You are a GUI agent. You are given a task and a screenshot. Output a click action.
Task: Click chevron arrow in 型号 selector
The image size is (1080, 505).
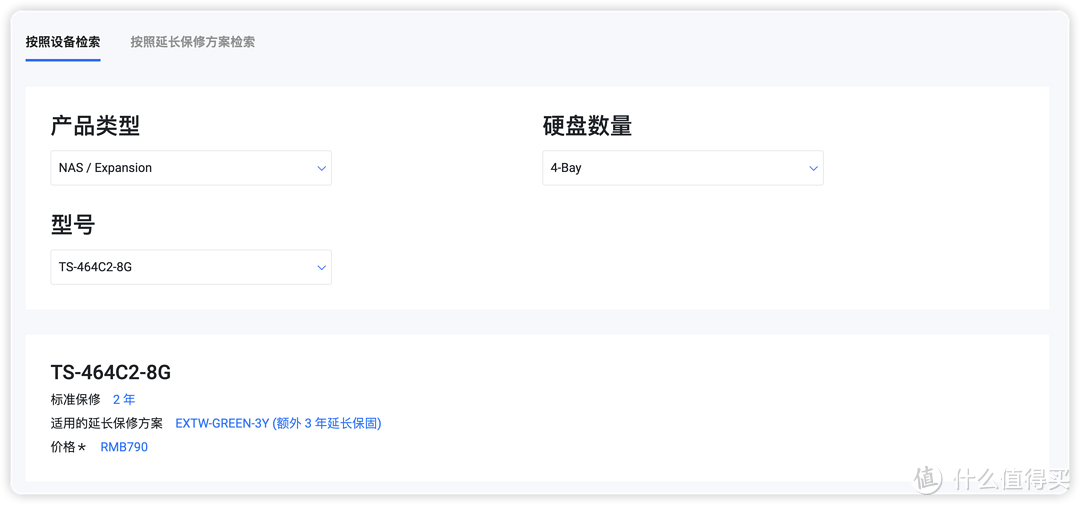(x=321, y=268)
